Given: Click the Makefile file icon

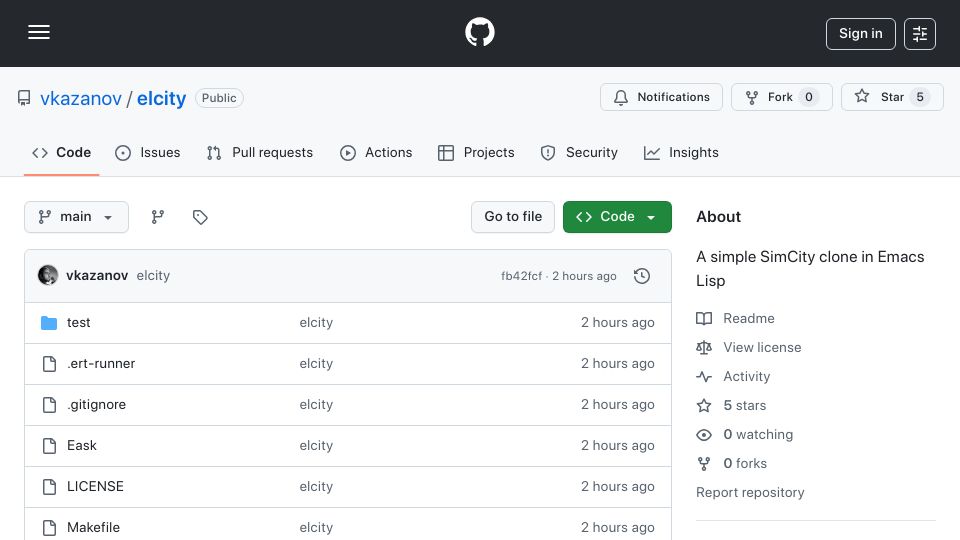Looking at the screenshot, I should (50, 528).
